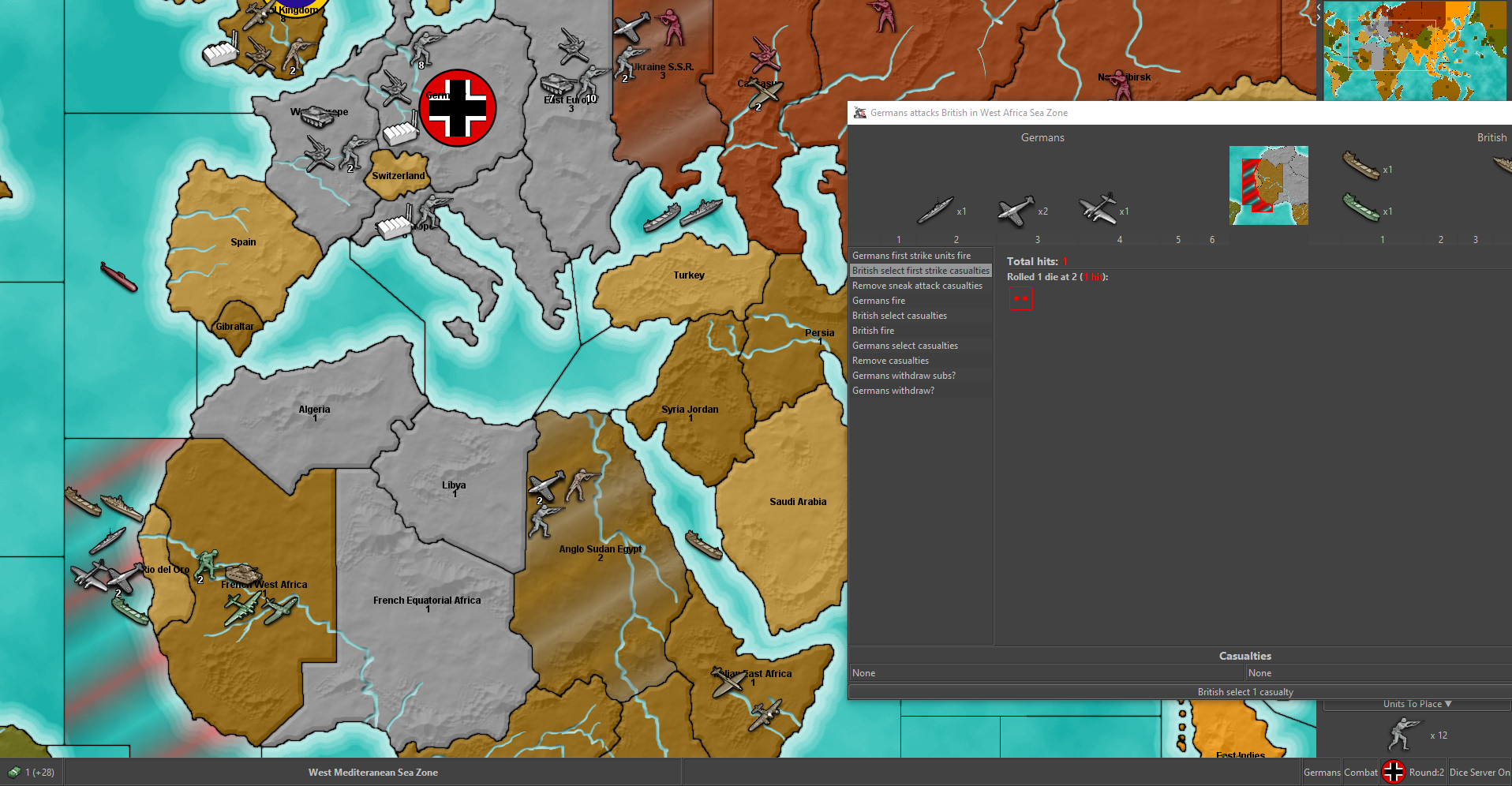Select the grey fighter in Ukraine S.S.R.
Viewport: 1512px width, 786px height.
[x=633, y=26]
